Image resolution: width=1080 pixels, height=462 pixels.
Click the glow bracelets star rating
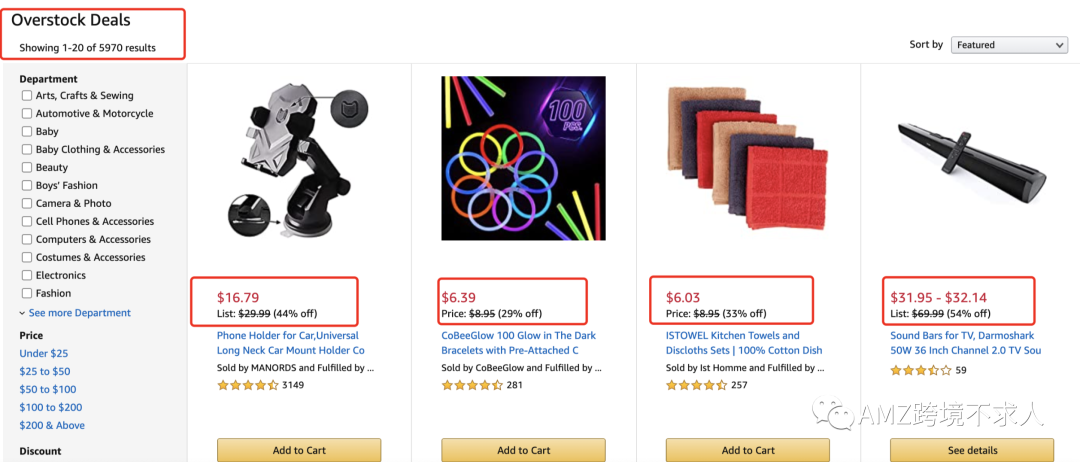pyautogui.click(x=472, y=385)
